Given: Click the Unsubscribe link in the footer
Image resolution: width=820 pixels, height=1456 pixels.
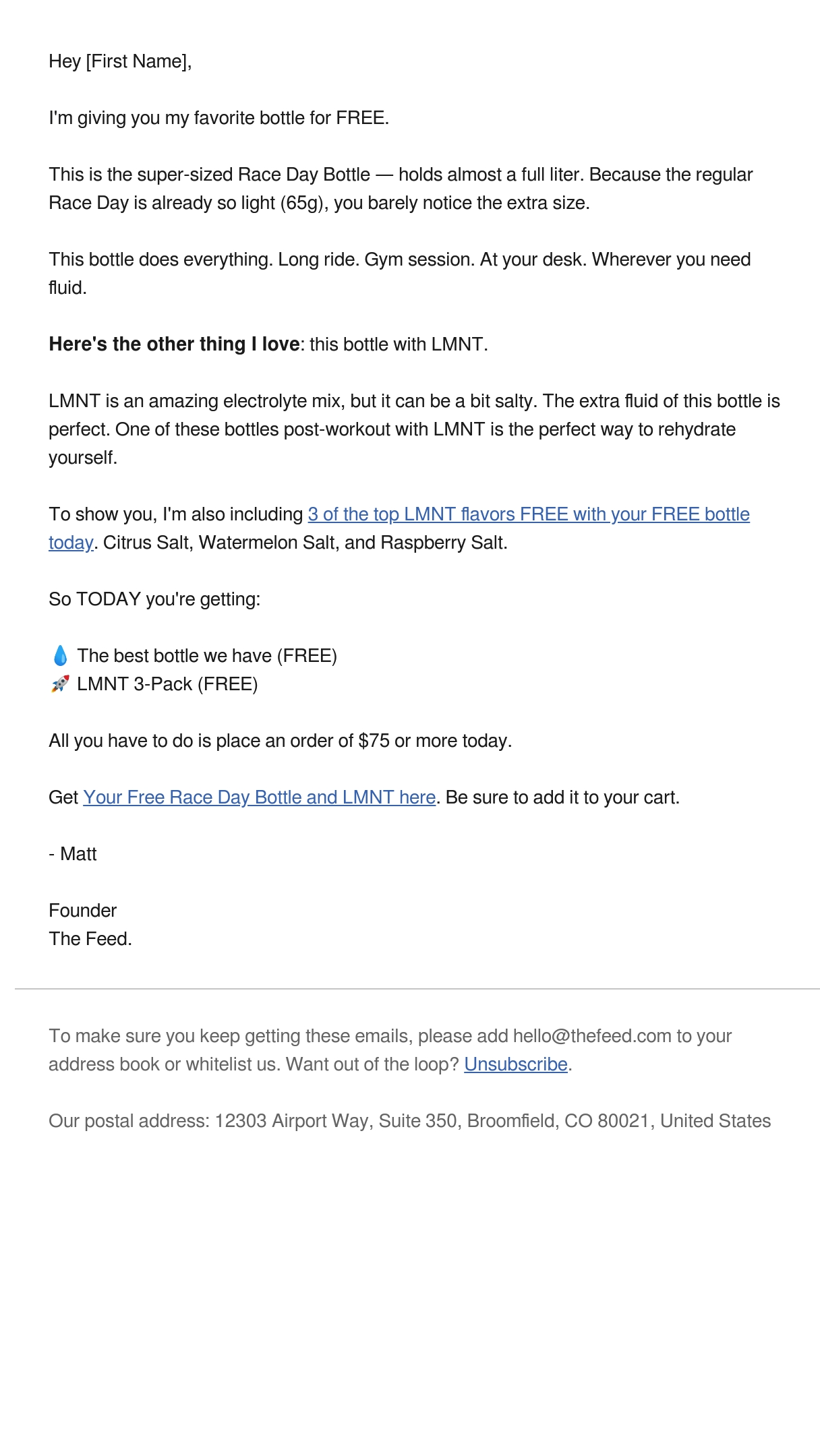Looking at the screenshot, I should point(516,1064).
